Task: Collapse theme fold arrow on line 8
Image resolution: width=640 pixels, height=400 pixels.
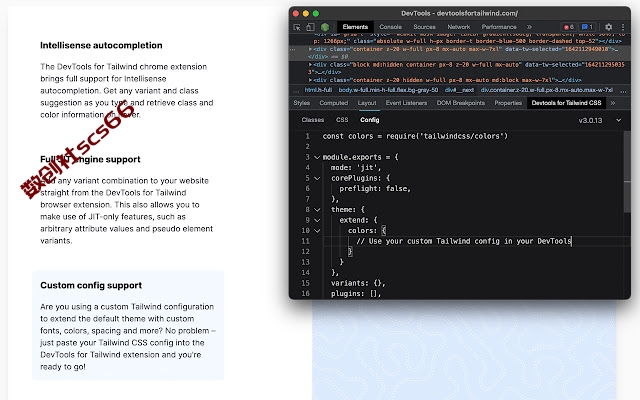Action: pos(317,210)
